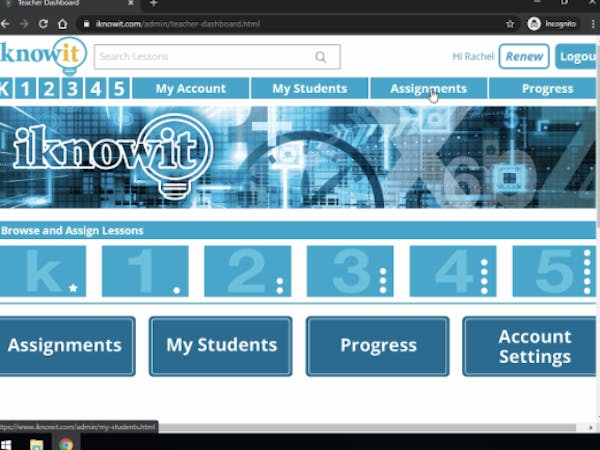Click the Teacher Dashboard browser tab
Image resolution: width=600 pixels, height=450 pixels.
[69, 3]
